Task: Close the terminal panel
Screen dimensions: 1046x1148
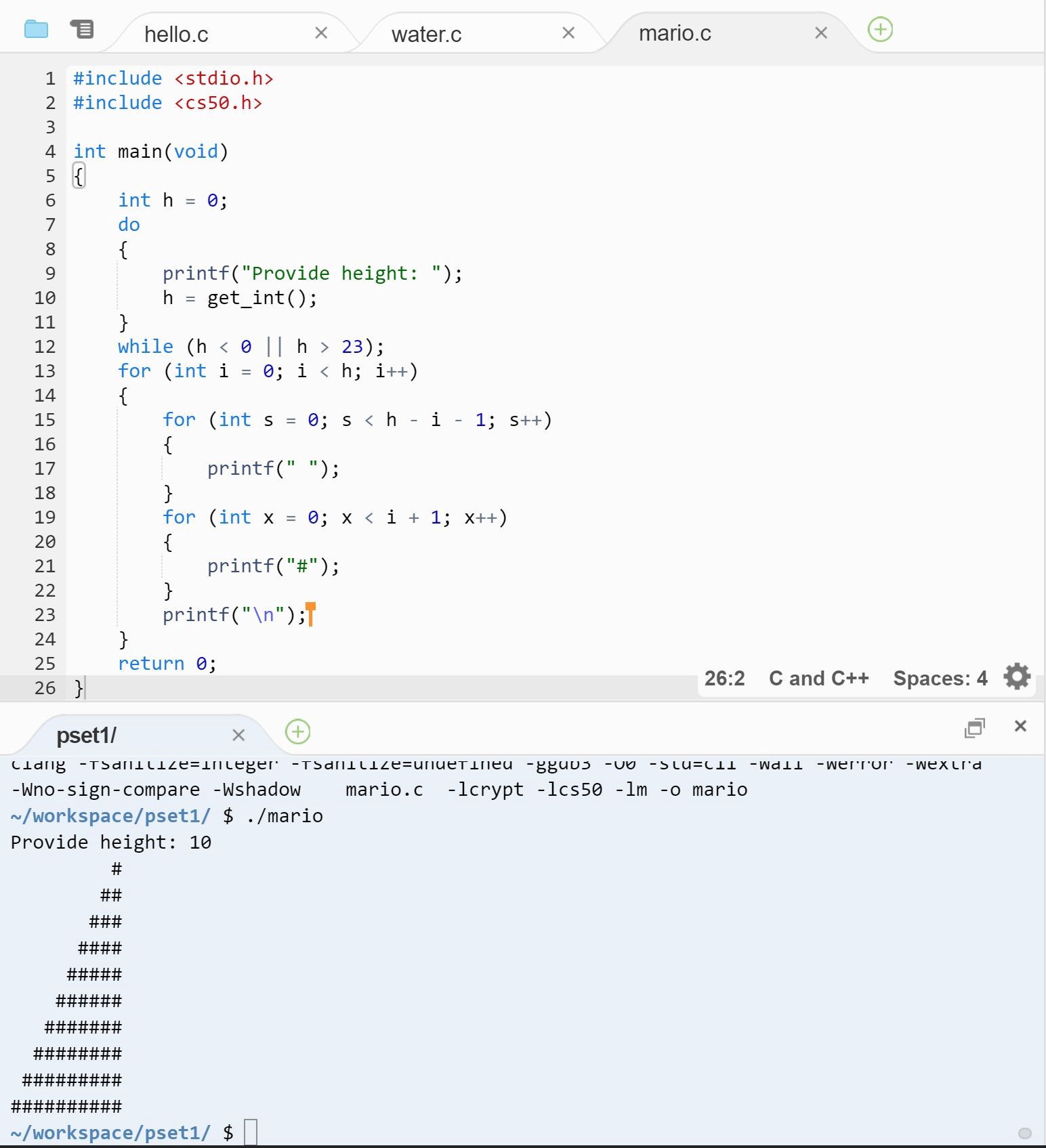Action: click(1020, 726)
